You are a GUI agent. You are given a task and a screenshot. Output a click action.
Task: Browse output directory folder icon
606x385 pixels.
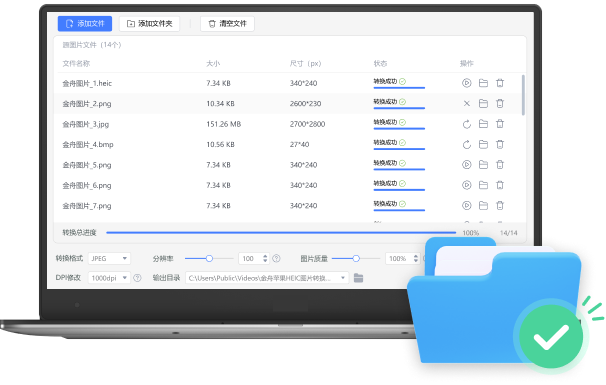point(358,278)
